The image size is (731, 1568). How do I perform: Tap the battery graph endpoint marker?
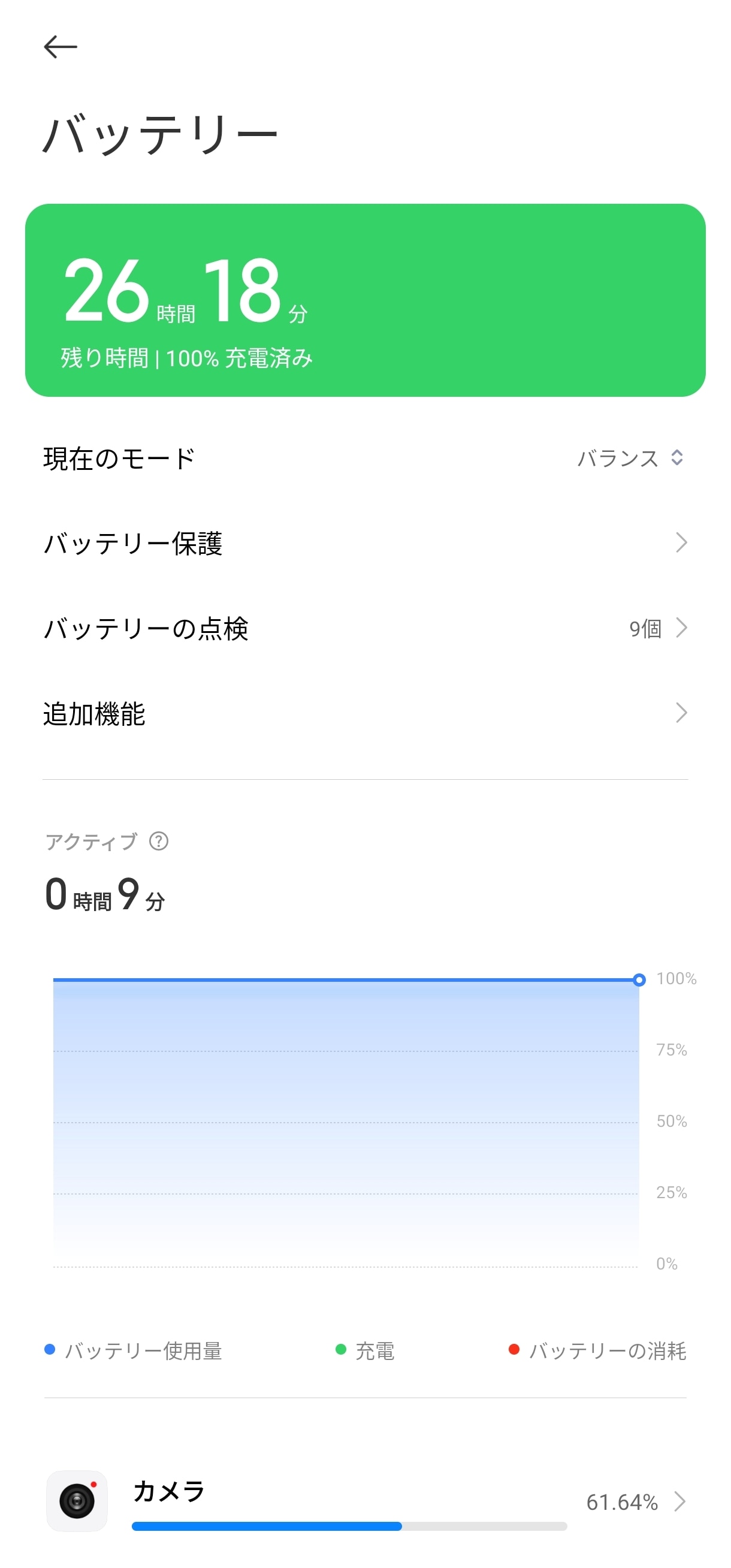(x=639, y=979)
